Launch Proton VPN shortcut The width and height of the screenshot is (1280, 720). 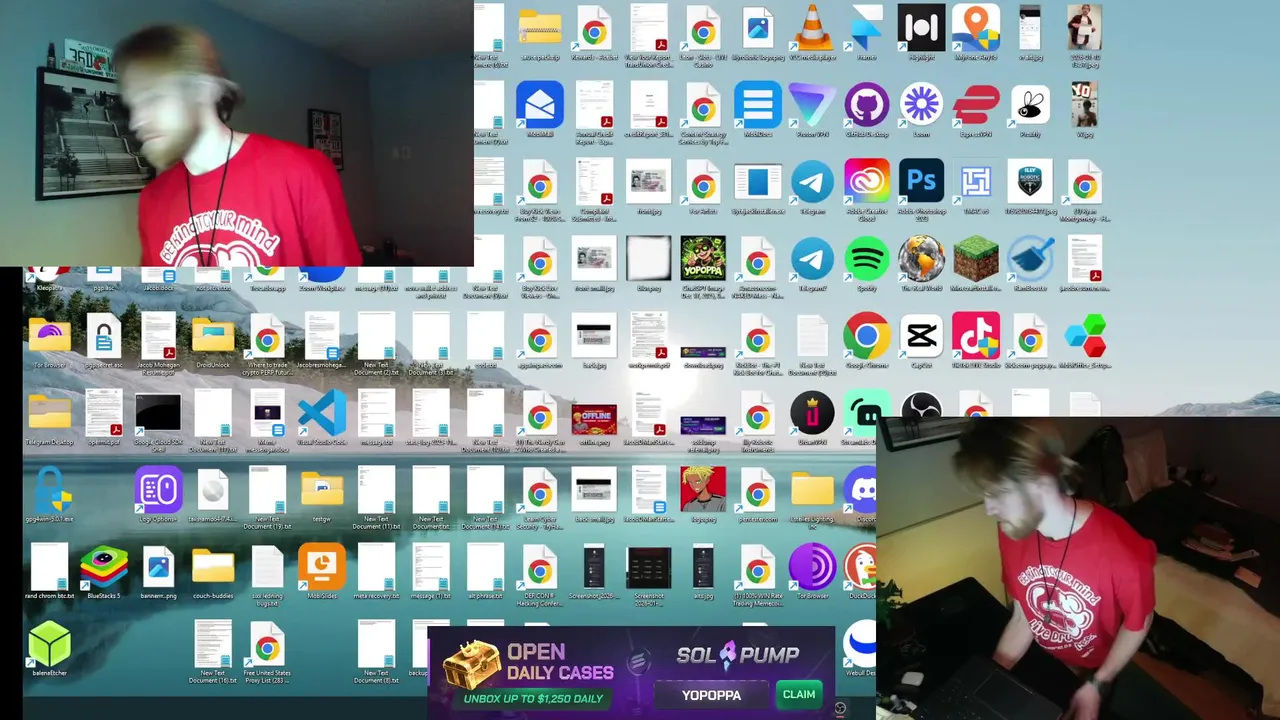(812, 106)
